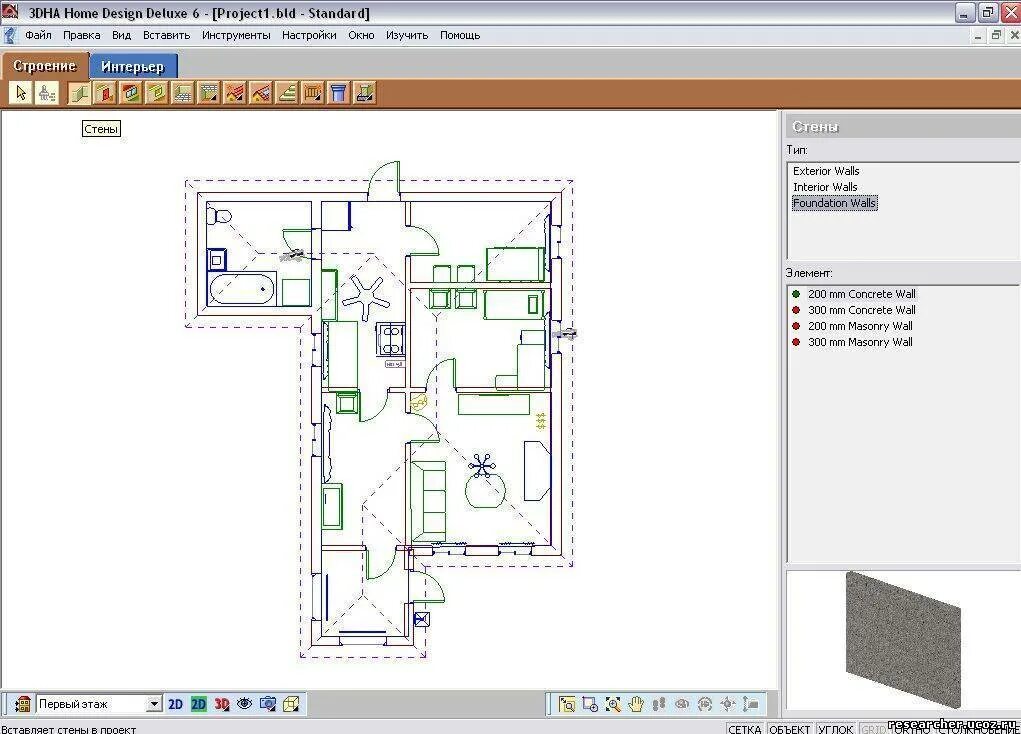This screenshot has height=734, width=1021.
Task: Click the application icon in the title bar
Action: (10, 12)
